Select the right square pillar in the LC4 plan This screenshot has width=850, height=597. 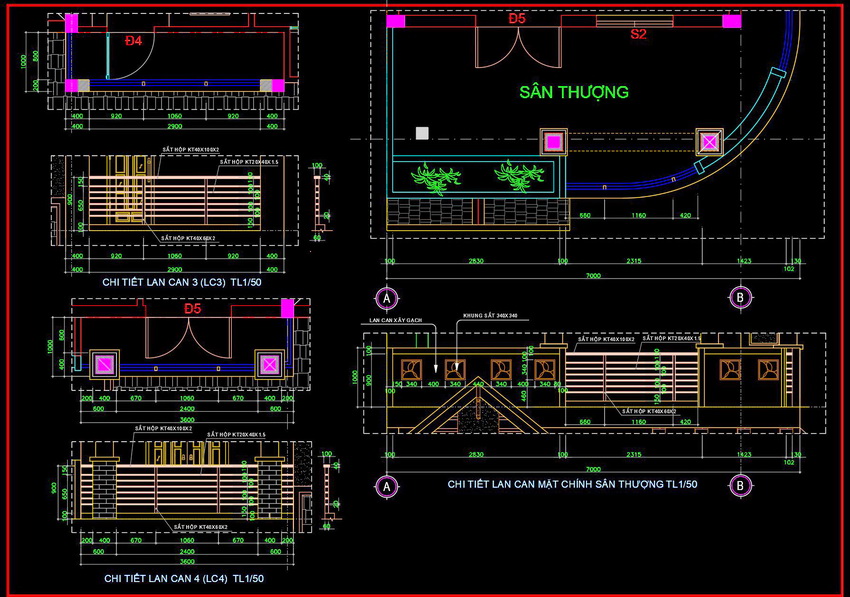(x=268, y=364)
